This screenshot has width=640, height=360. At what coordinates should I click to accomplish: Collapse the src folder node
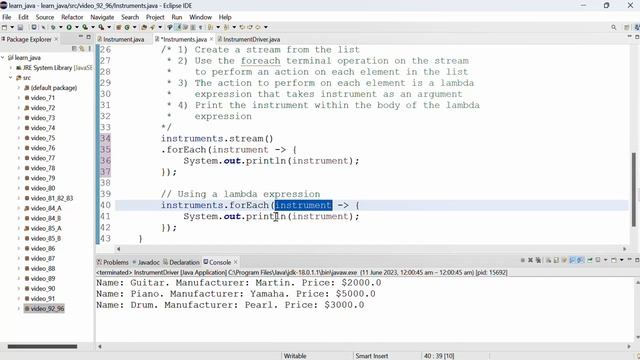click(x=11, y=78)
